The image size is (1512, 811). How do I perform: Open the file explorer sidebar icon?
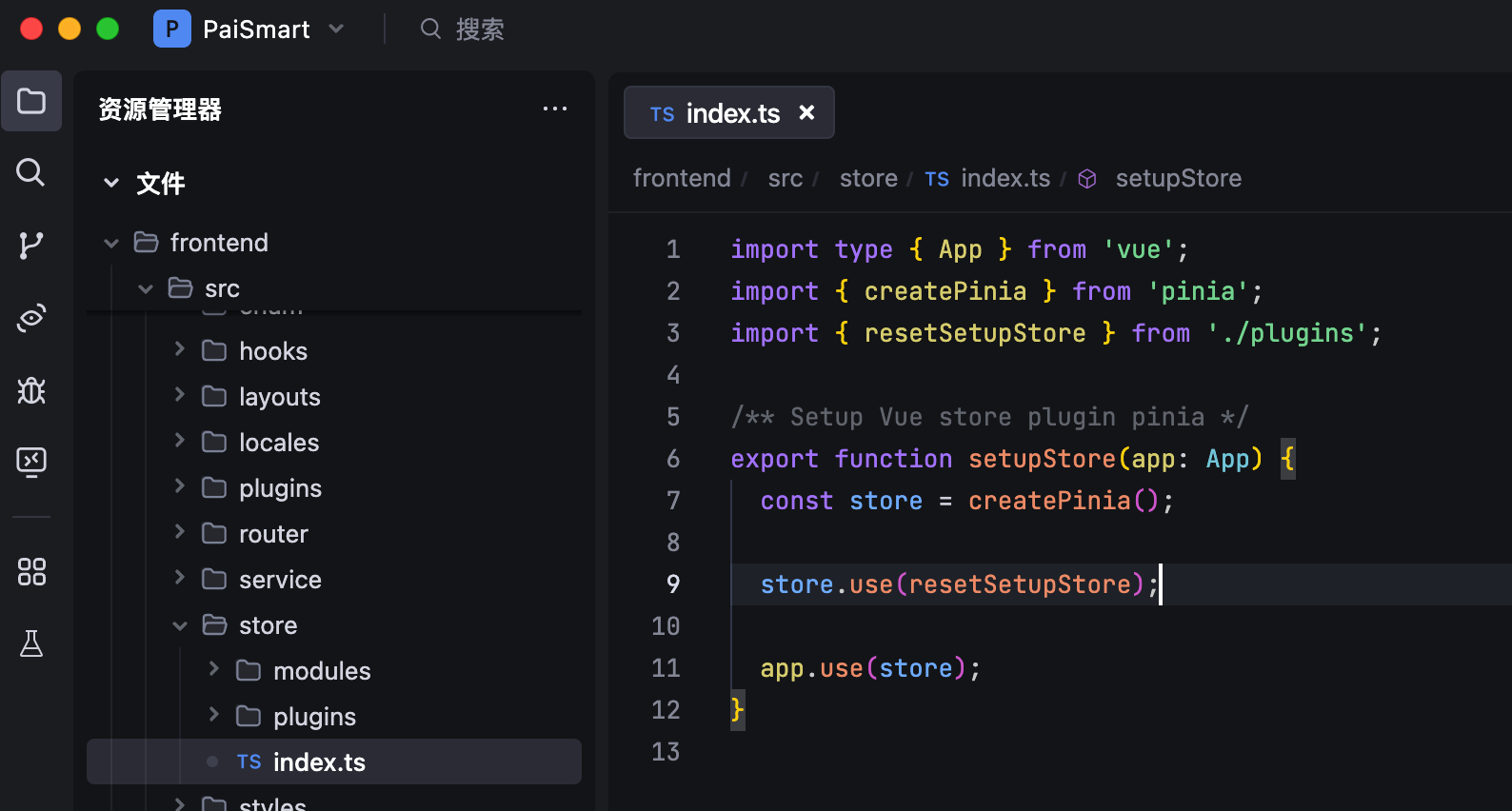[x=31, y=101]
